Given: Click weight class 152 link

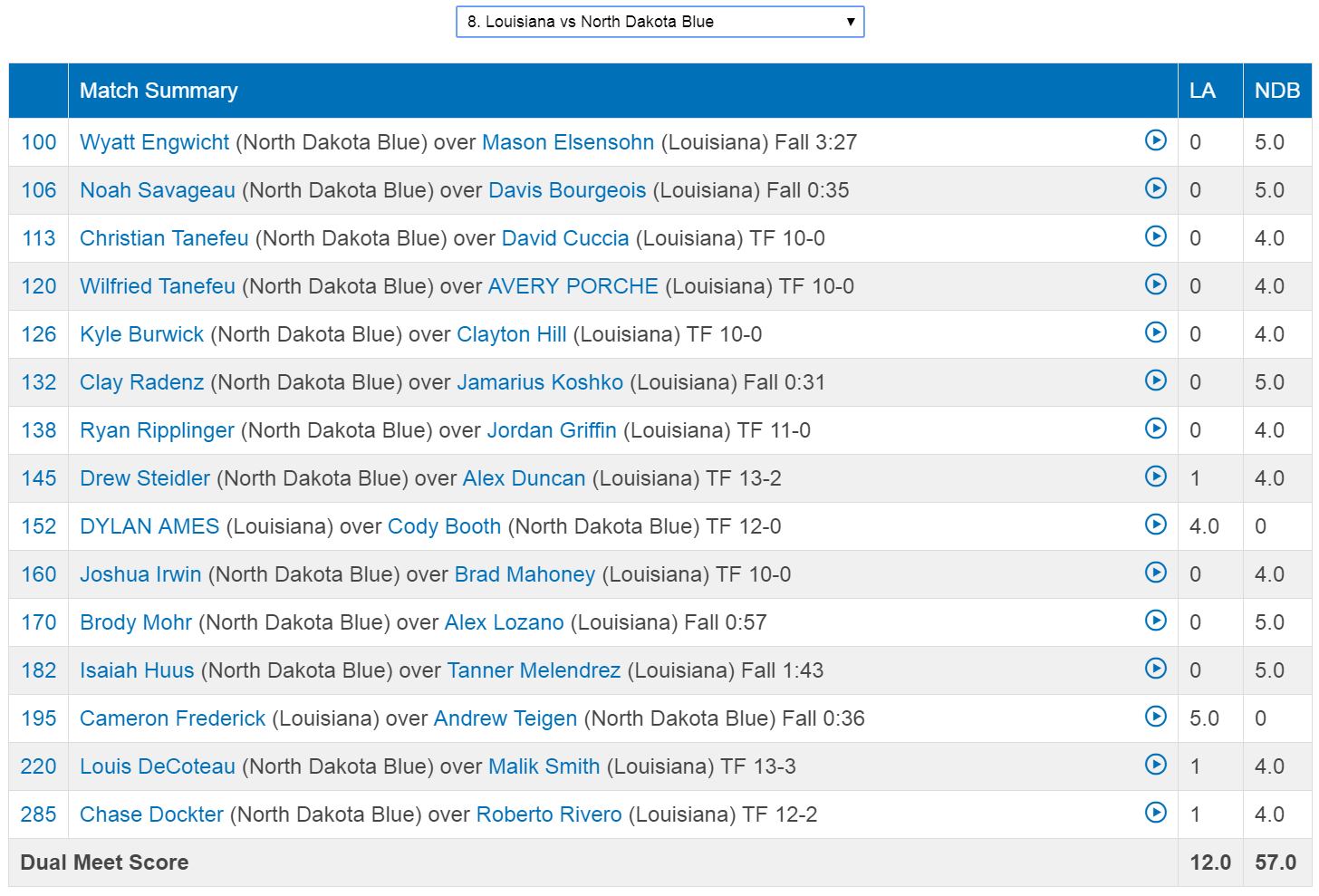Looking at the screenshot, I should pos(39,526).
